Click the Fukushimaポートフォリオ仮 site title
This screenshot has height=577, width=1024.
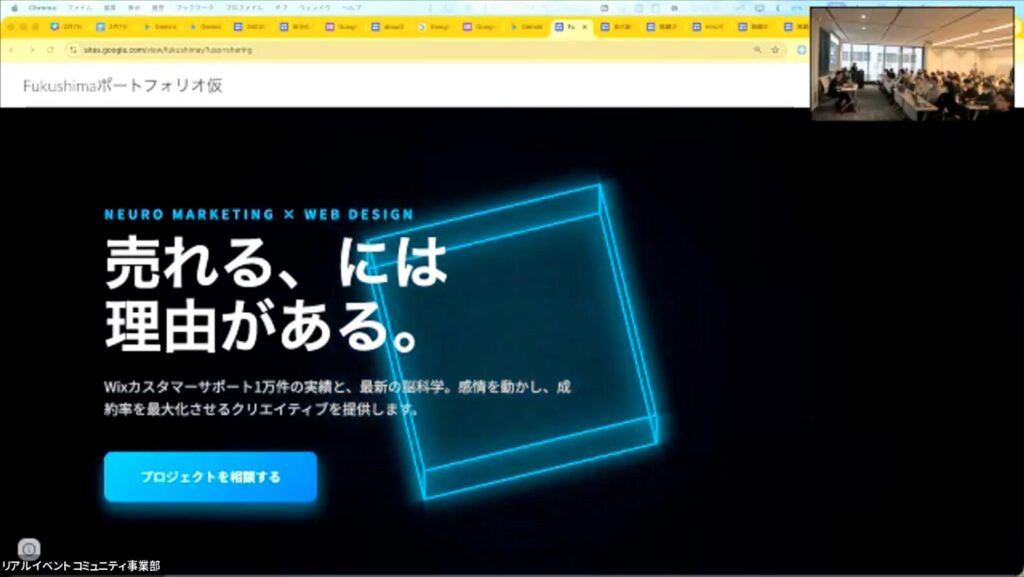coord(122,86)
